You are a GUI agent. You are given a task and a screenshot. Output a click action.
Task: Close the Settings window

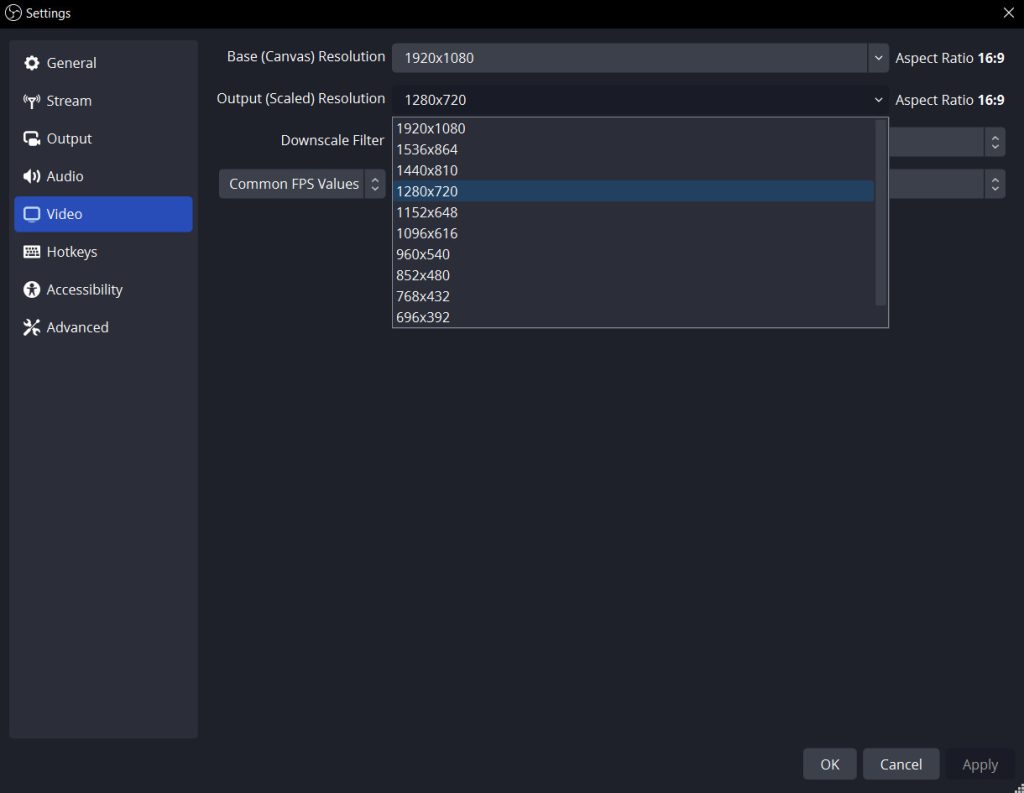coord(1008,13)
